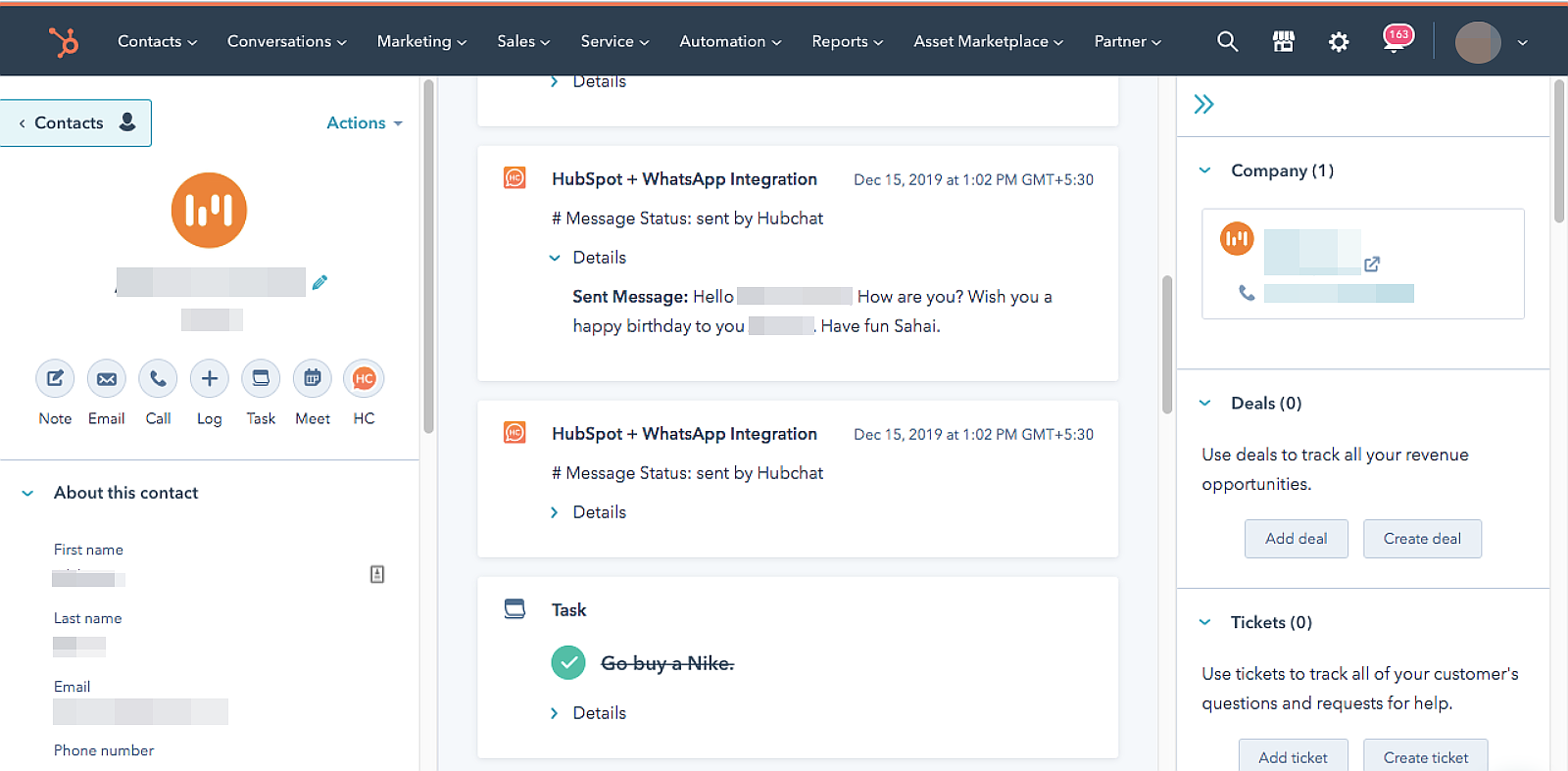Open the Marketing nav menu
1568x771 pixels.
click(x=421, y=41)
